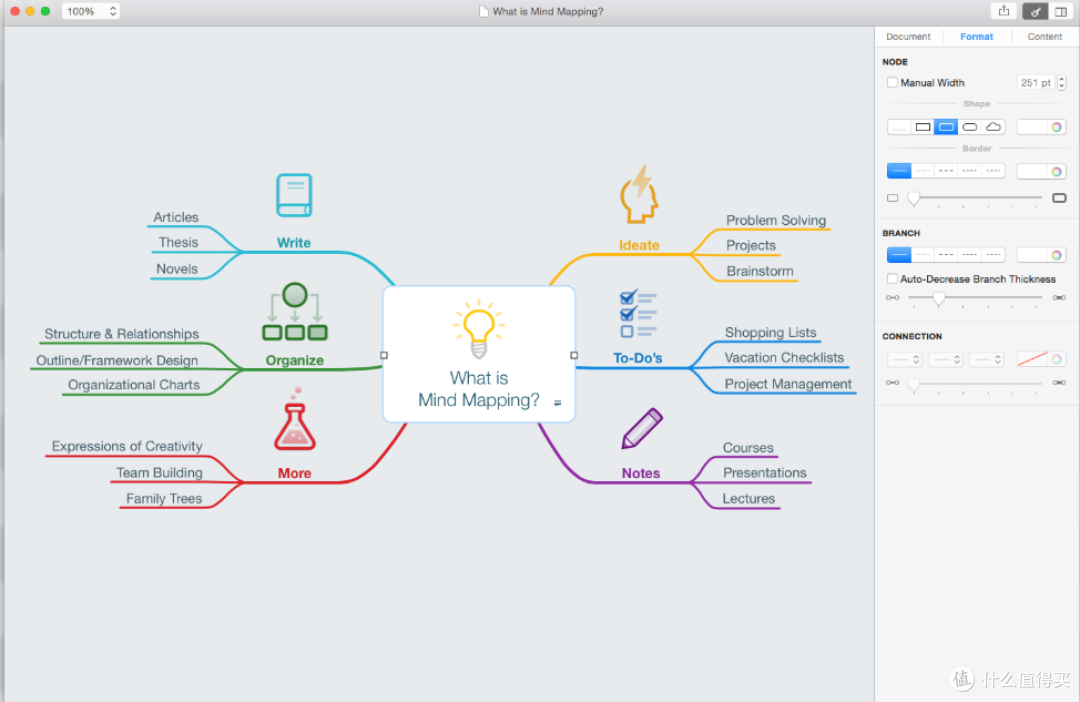Viewport: 1080px width, 702px height.
Task: Choose the fine dotted branch style
Action: (x=923, y=255)
